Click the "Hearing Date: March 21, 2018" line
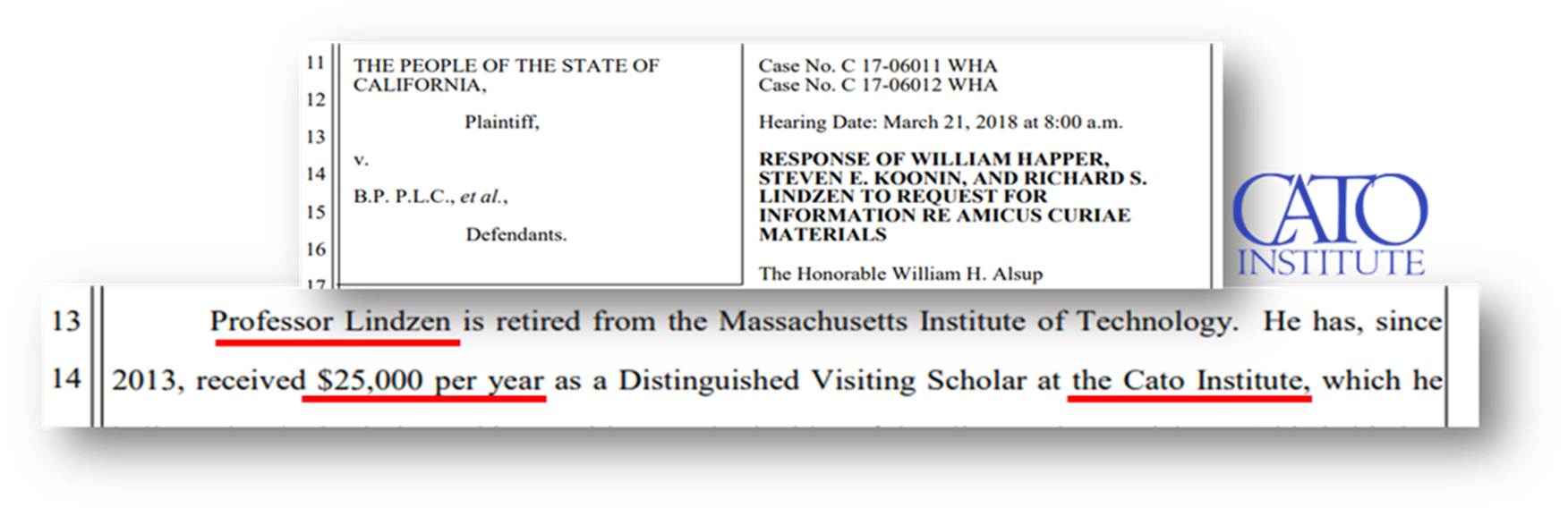The width and height of the screenshot is (1568, 516). click(940, 123)
